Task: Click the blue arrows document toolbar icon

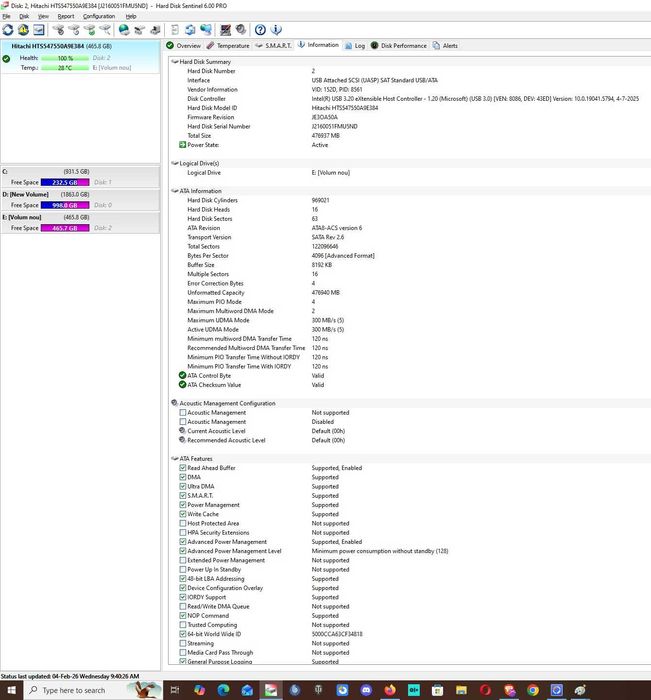Action: [x=190, y=30]
